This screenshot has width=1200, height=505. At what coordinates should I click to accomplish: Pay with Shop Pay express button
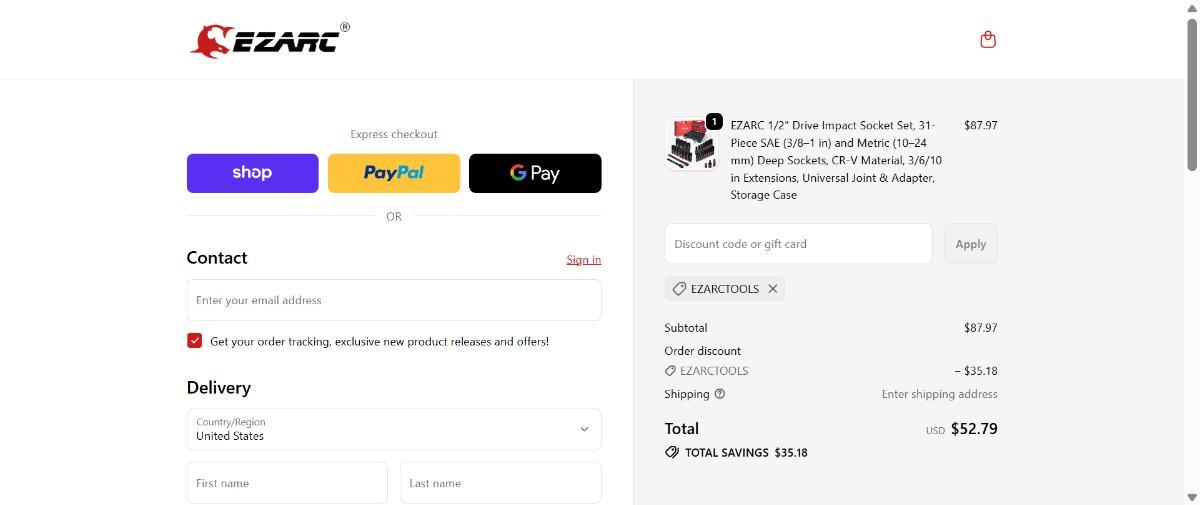tap(252, 173)
